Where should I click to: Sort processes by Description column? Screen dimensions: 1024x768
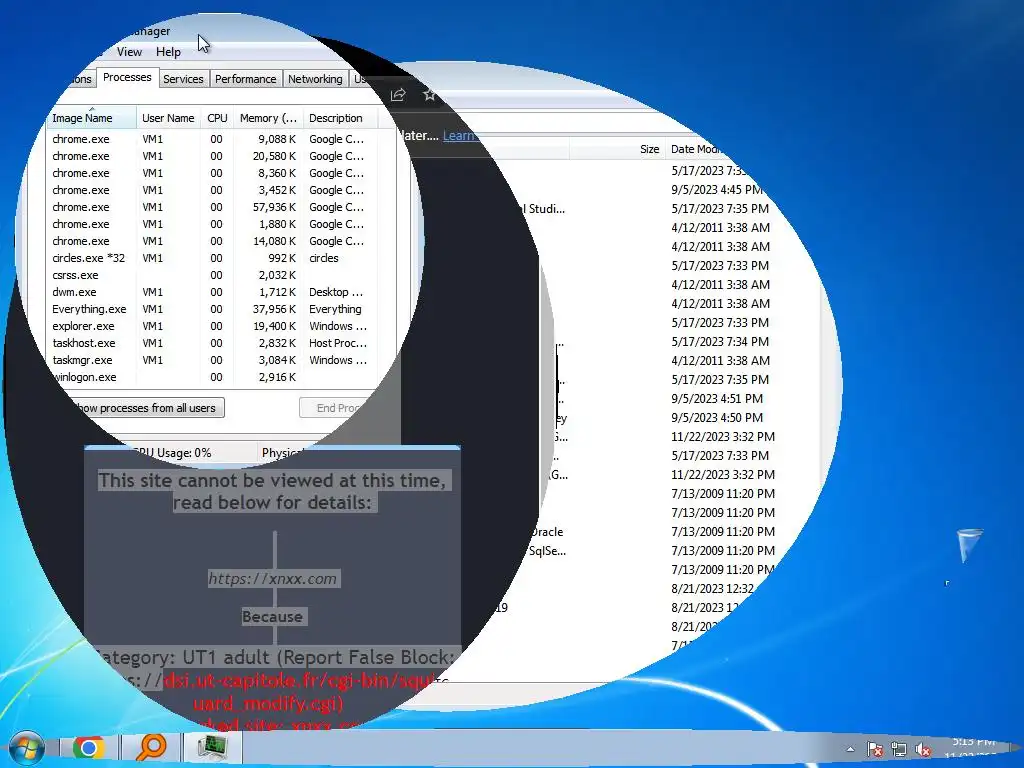(x=340, y=118)
